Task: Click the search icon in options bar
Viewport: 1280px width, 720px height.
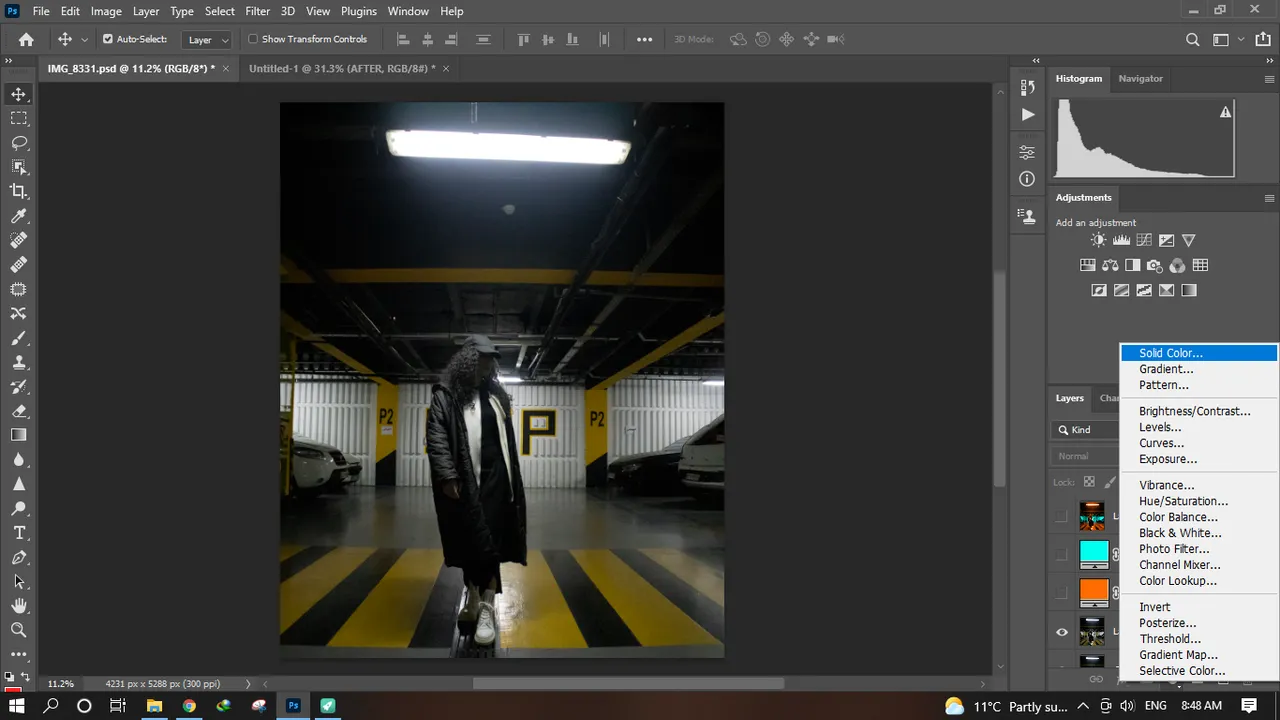Action: point(1192,40)
